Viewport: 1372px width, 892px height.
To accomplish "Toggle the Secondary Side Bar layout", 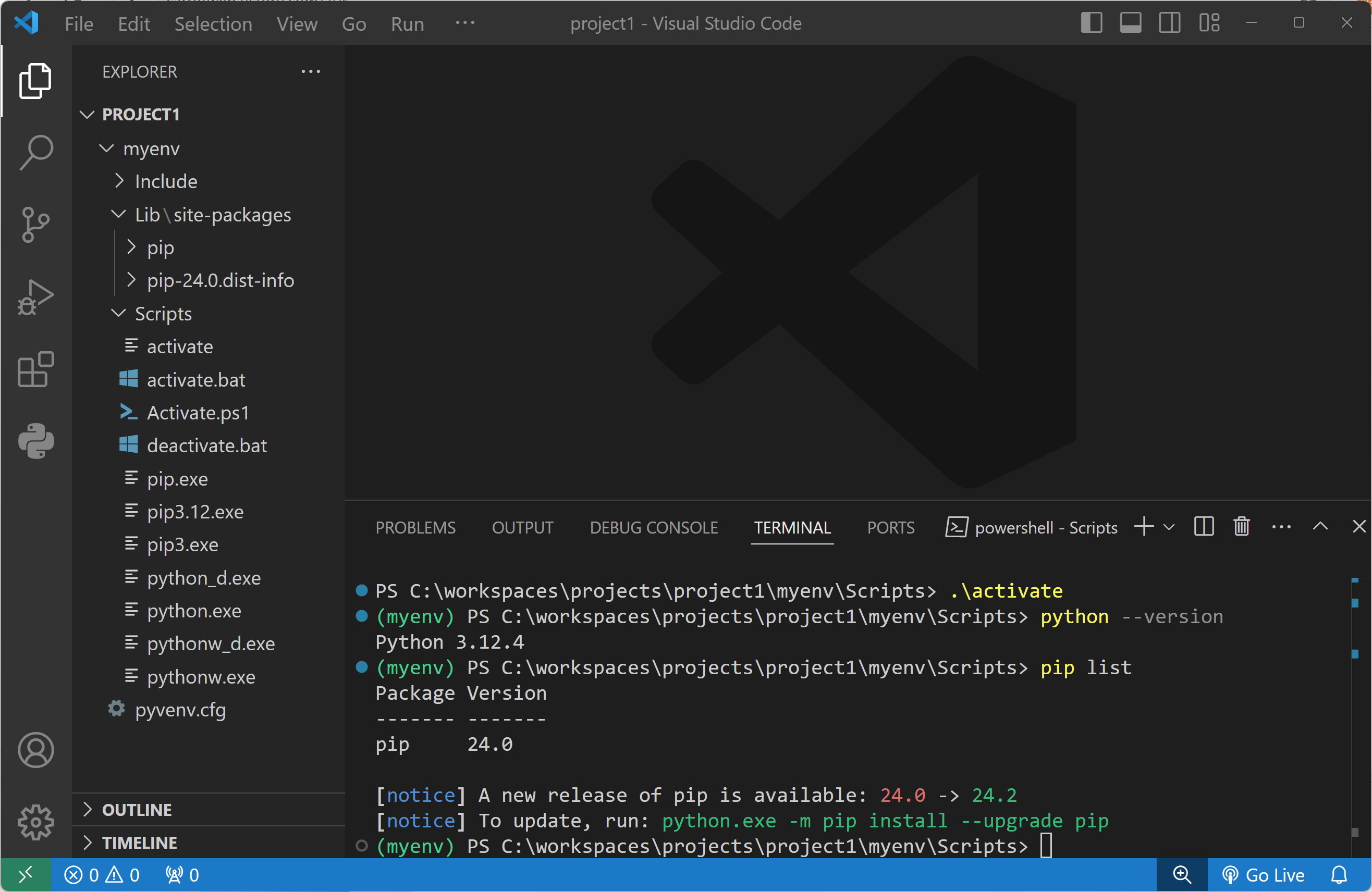I will click(1170, 23).
